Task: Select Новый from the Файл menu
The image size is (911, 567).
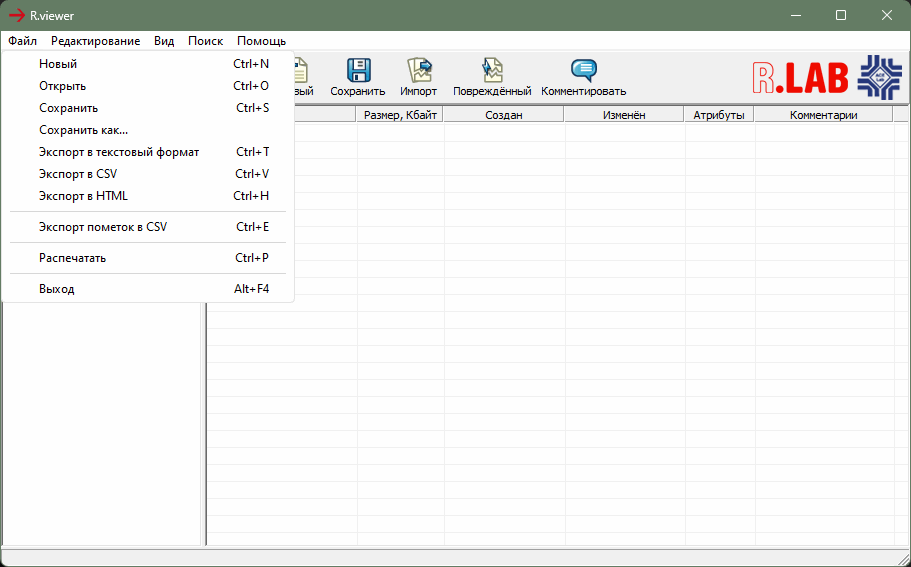Action: 58,64
